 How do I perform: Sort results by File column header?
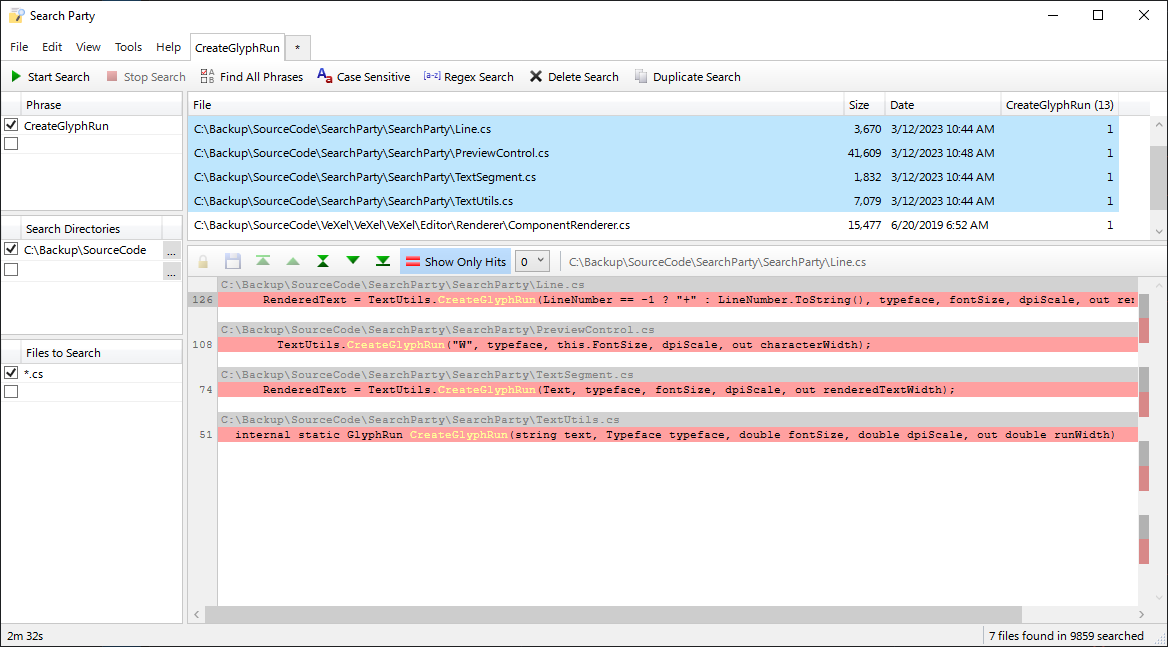coord(515,105)
